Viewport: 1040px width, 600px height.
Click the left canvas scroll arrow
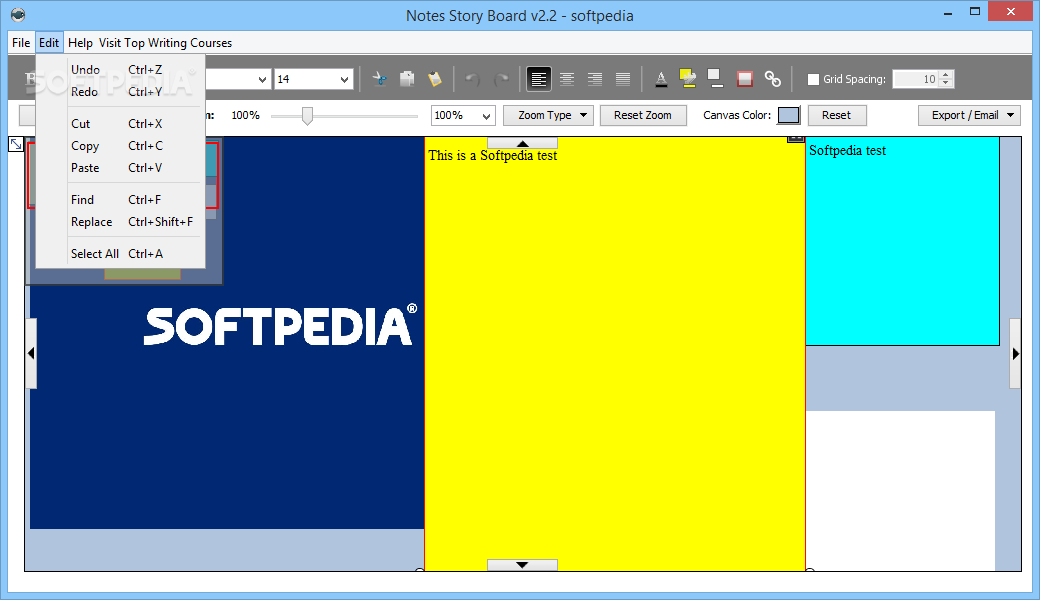31,353
